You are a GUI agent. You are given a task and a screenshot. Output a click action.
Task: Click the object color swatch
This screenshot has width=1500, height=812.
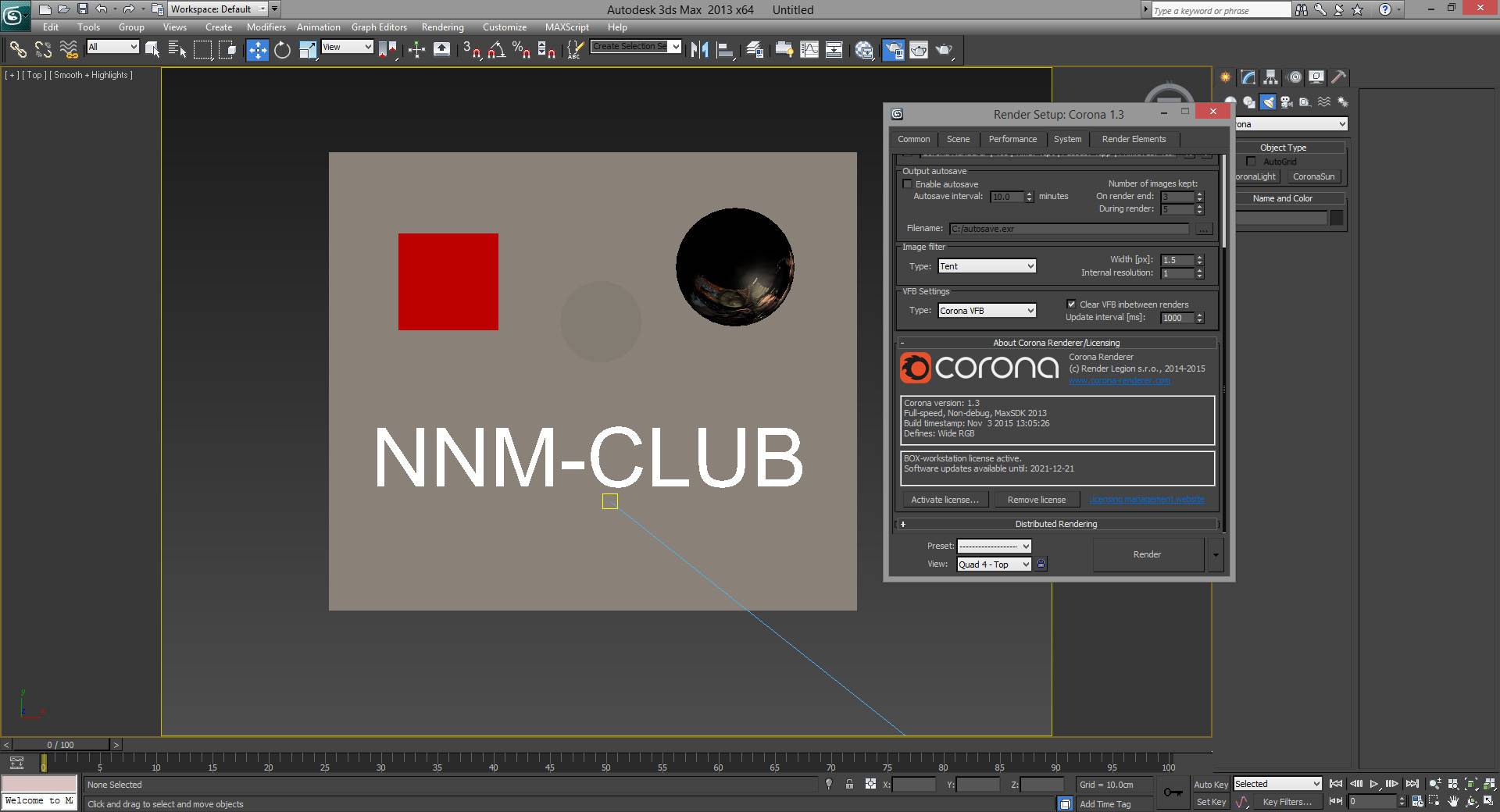1337,218
